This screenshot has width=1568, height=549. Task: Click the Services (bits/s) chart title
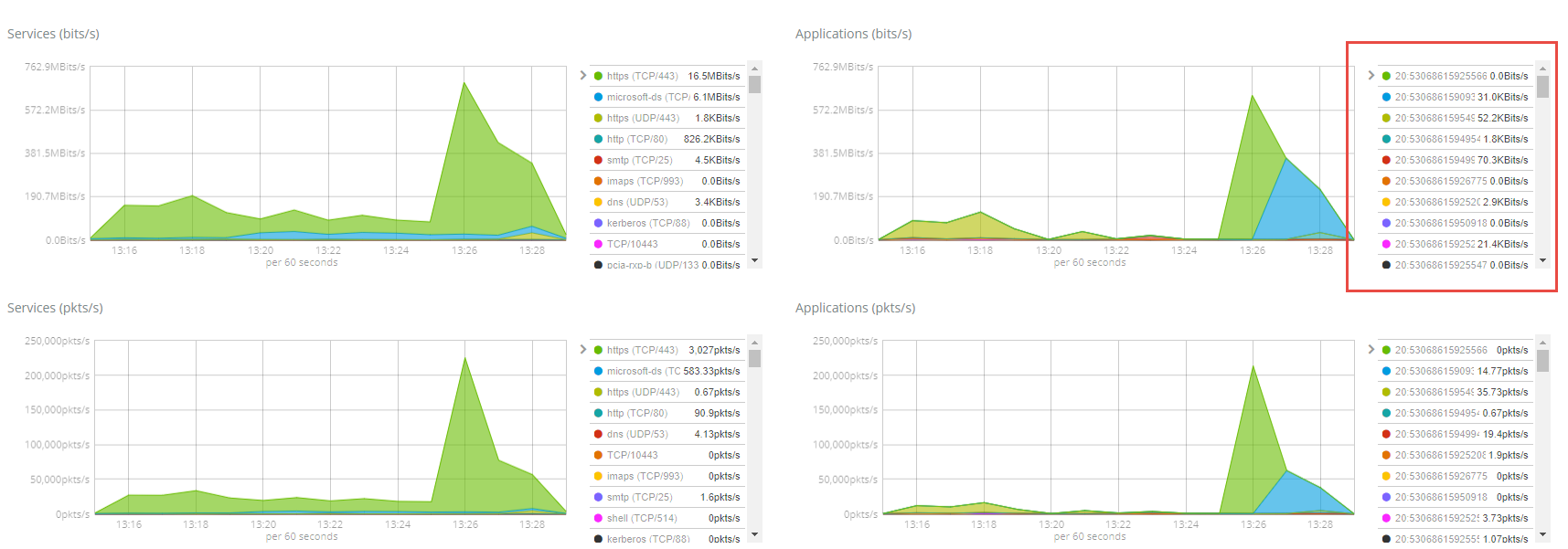click(x=53, y=34)
